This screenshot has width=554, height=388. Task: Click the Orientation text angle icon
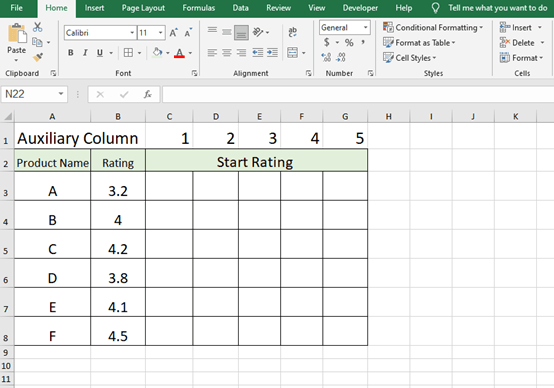pos(258,32)
